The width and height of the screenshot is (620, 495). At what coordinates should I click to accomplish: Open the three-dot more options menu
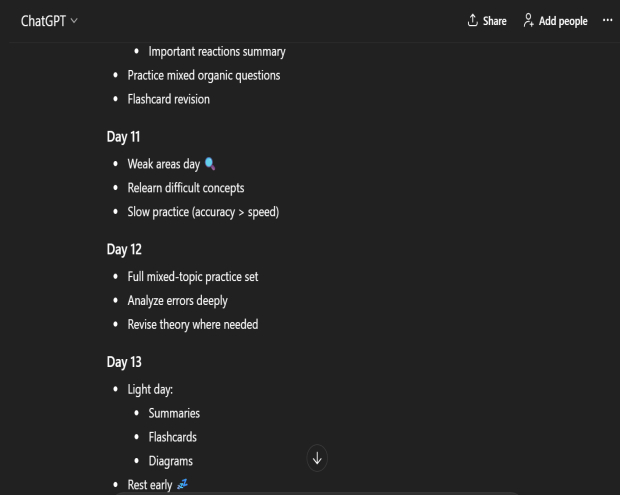(607, 21)
